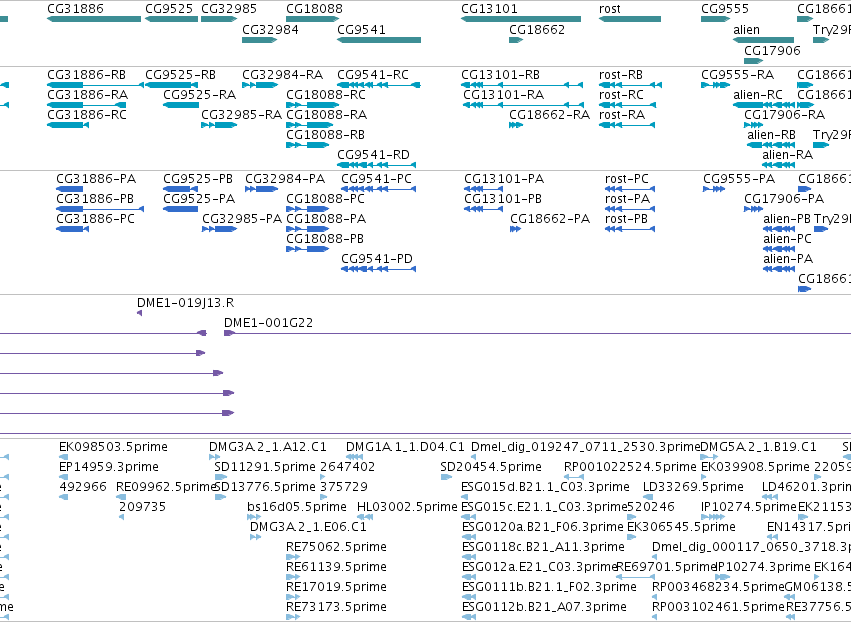The image size is (851, 622).
Task: Select transcript CG18088-RB
Action: pyautogui.click(x=308, y=145)
